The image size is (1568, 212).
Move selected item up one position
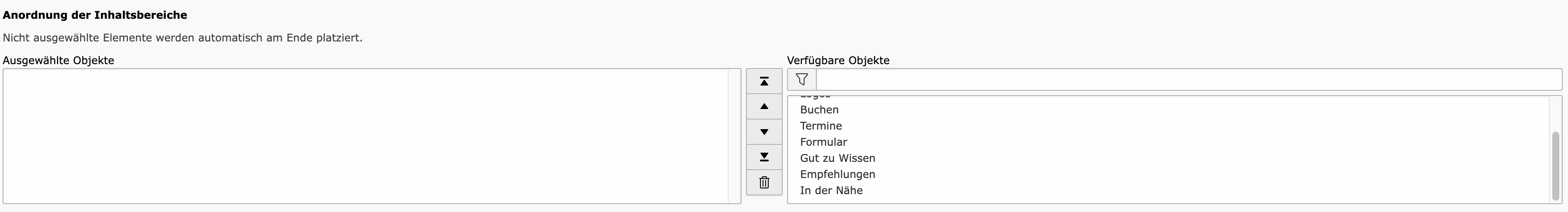point(764,107)
